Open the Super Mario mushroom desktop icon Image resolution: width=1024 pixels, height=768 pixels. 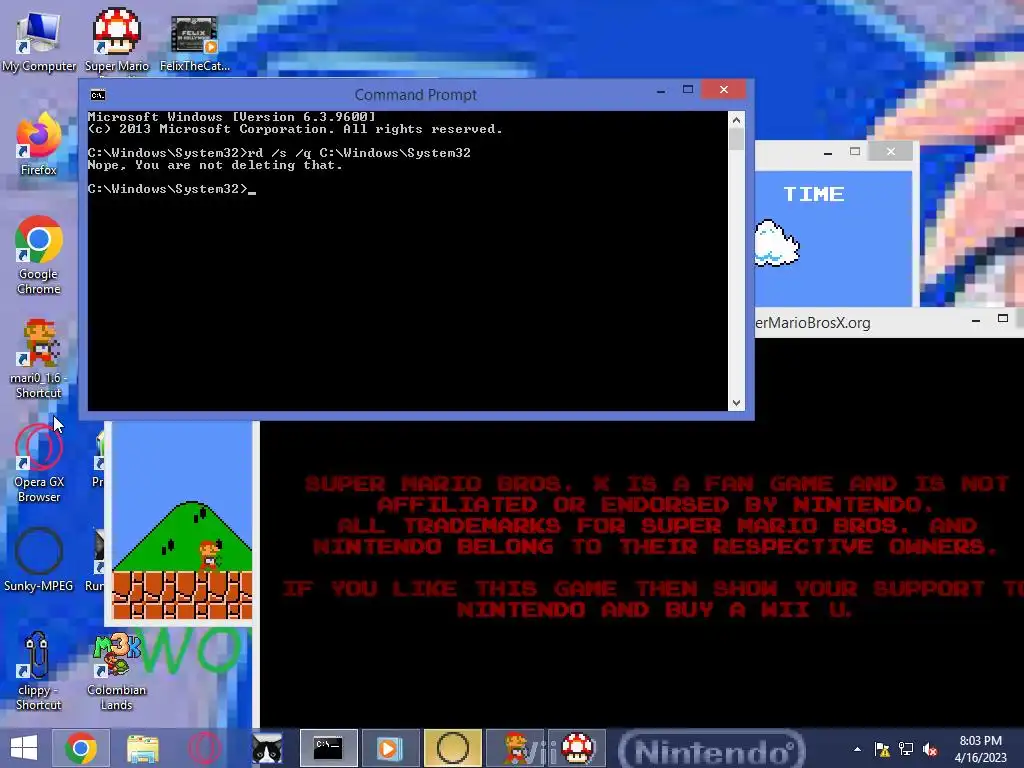tap(116, 40)
